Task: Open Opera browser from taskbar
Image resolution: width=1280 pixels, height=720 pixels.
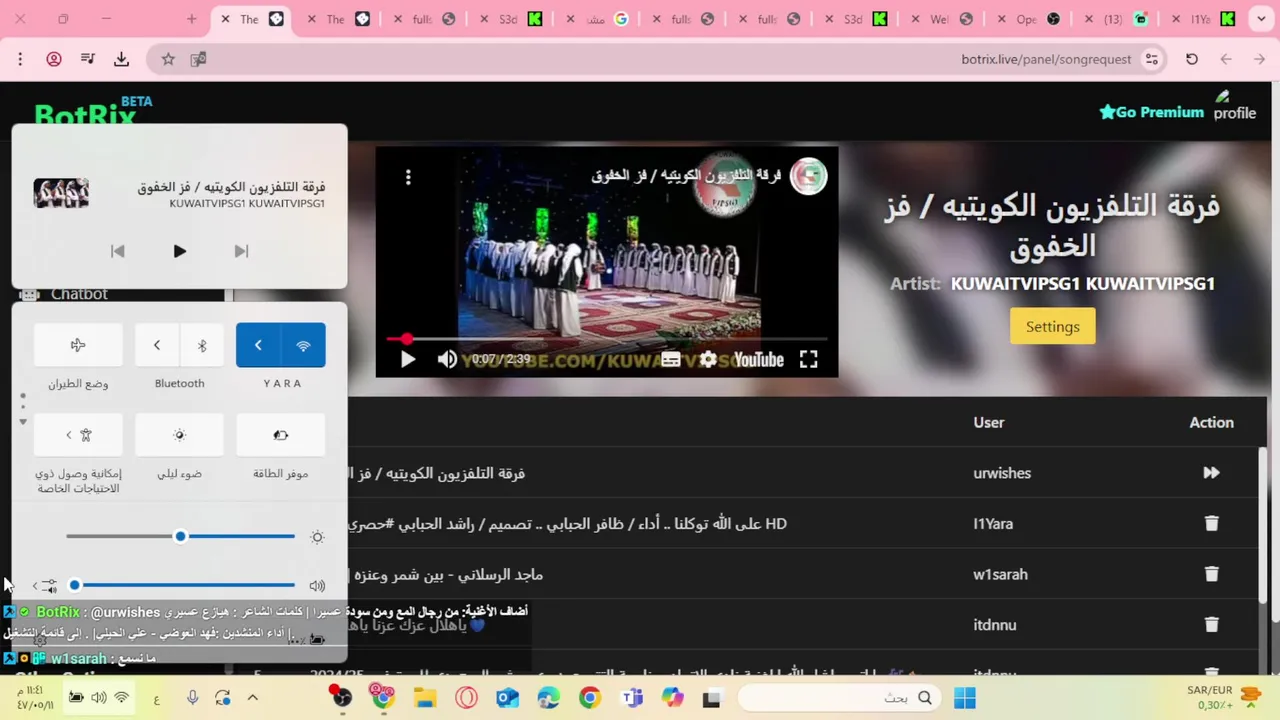Action: coord(466,697)
